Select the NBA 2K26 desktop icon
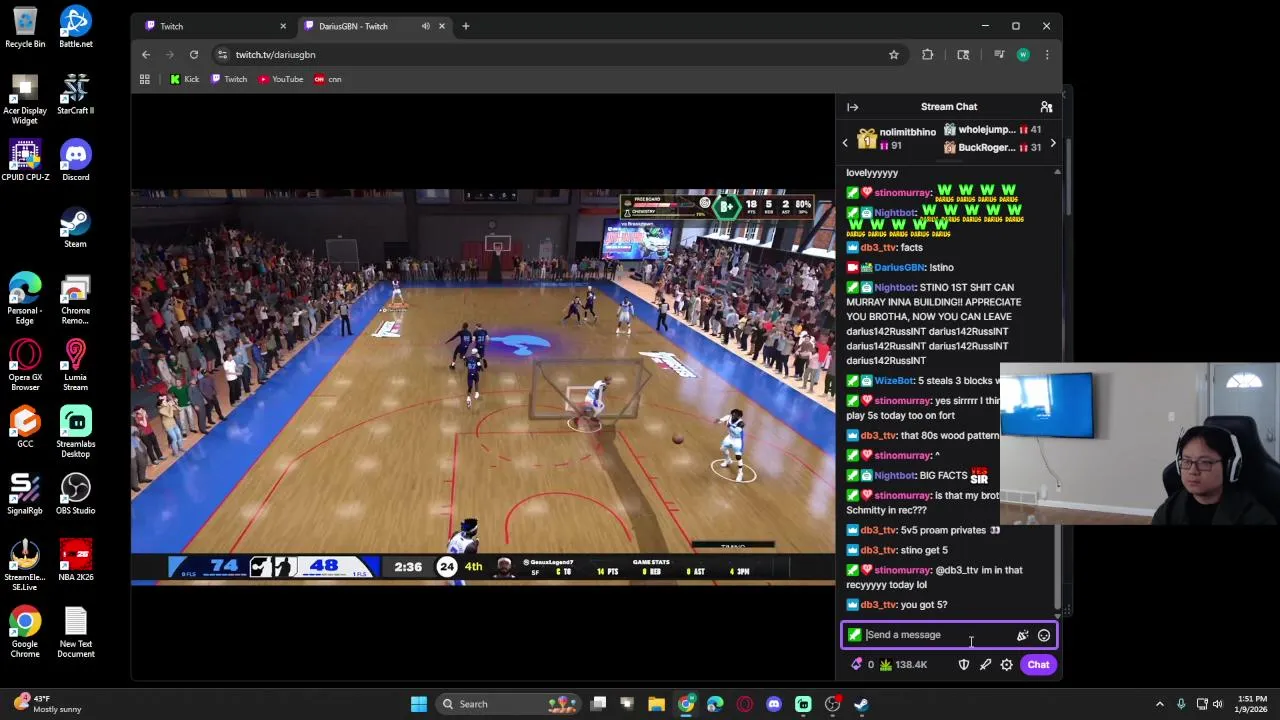Screen dimensions: 1280x720 pos(76,561)
